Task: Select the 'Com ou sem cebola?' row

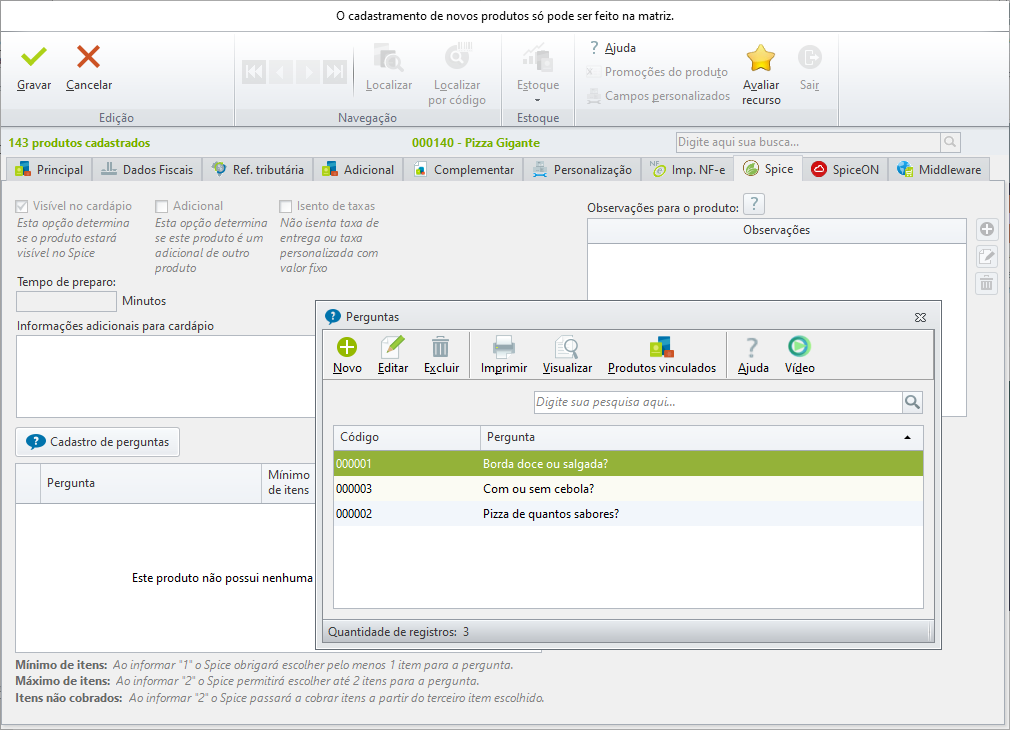Action: tap(628, 489)
